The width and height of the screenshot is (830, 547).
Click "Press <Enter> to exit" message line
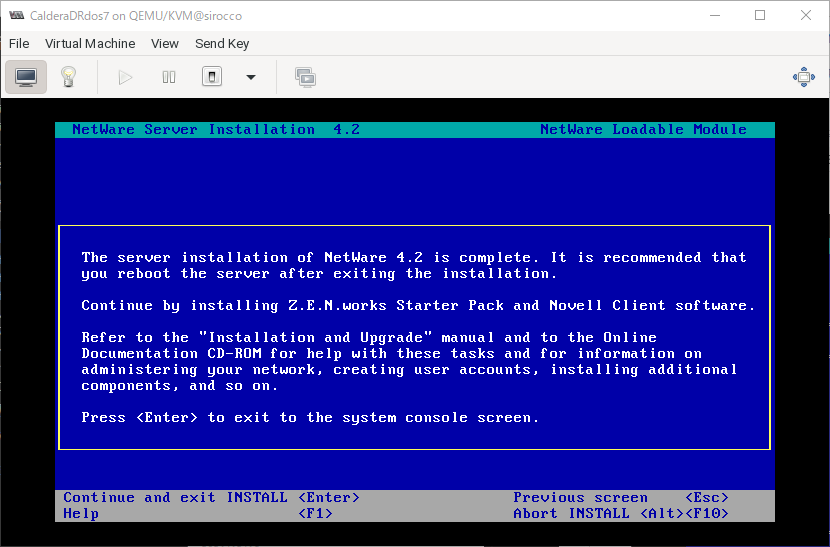[310, 417]
